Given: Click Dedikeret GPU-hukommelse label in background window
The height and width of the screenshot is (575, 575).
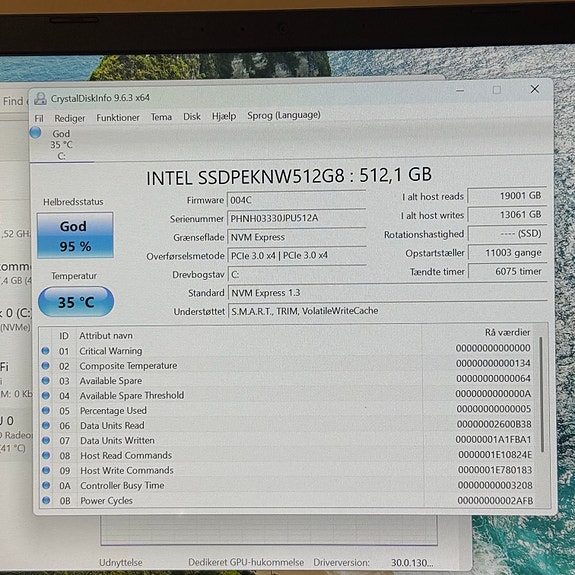Looking at the screenshot, I should pos(246,562).
